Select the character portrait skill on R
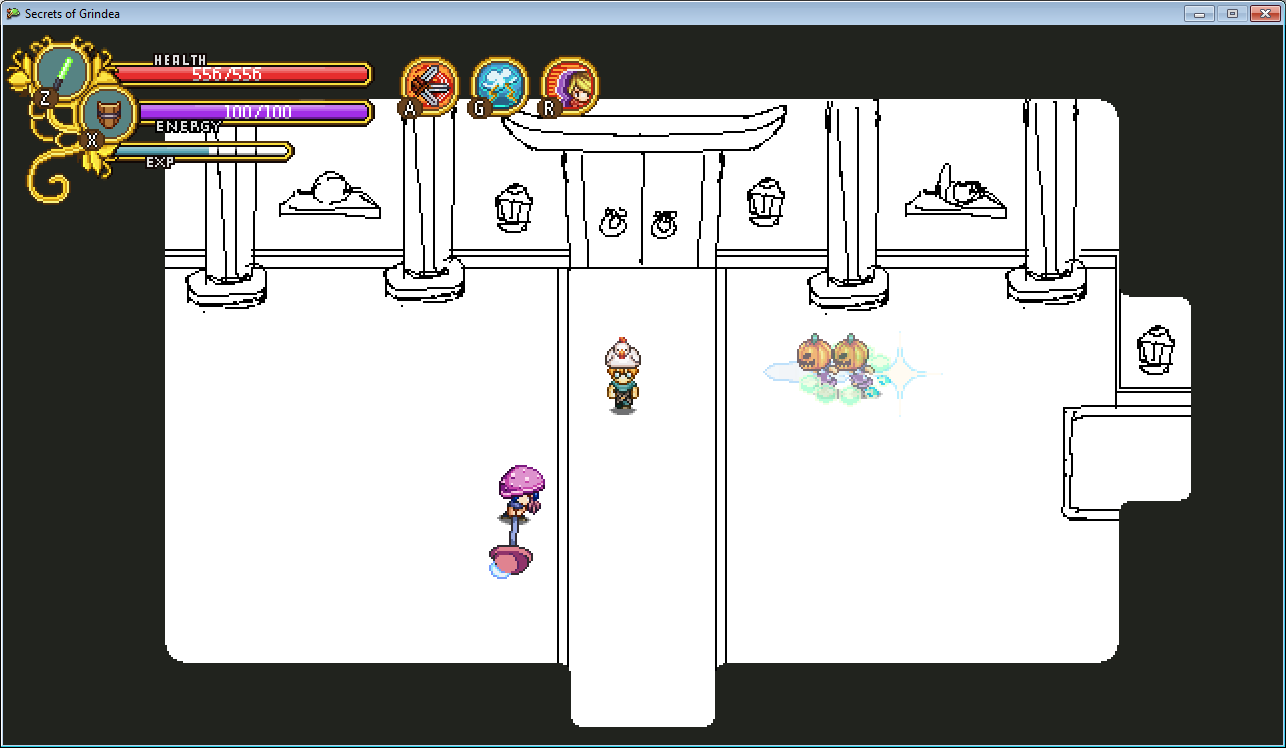Viewport: 1286px width, 748px height. coord(570,86)
